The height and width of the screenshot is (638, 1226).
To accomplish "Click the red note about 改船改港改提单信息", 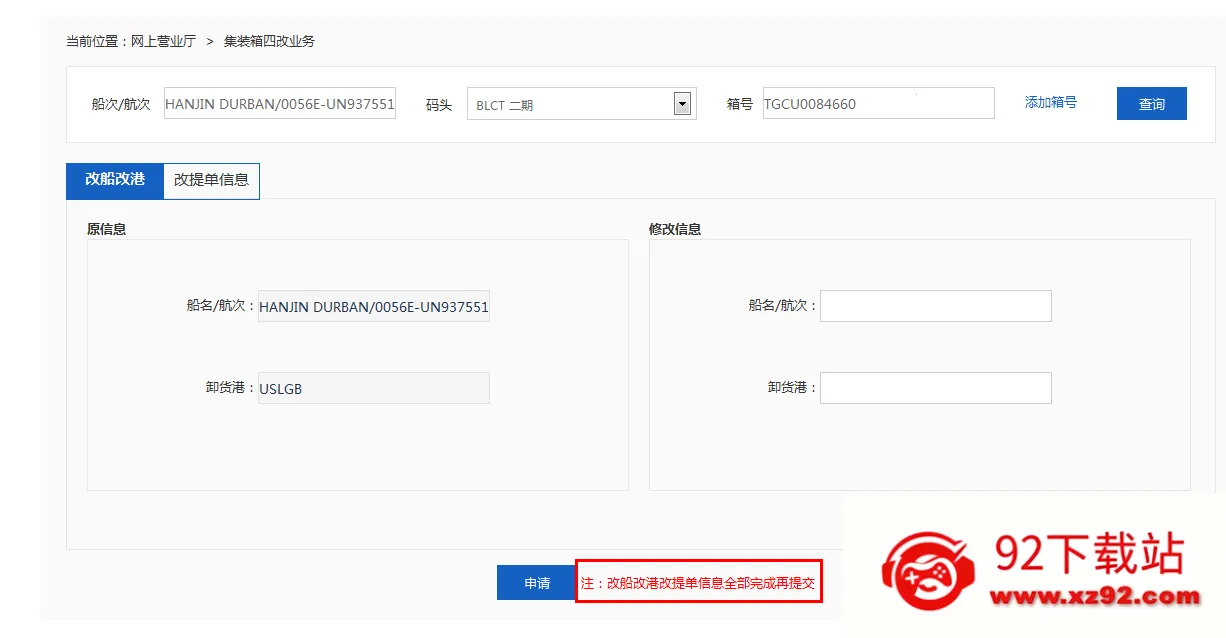I will [698, 583].
